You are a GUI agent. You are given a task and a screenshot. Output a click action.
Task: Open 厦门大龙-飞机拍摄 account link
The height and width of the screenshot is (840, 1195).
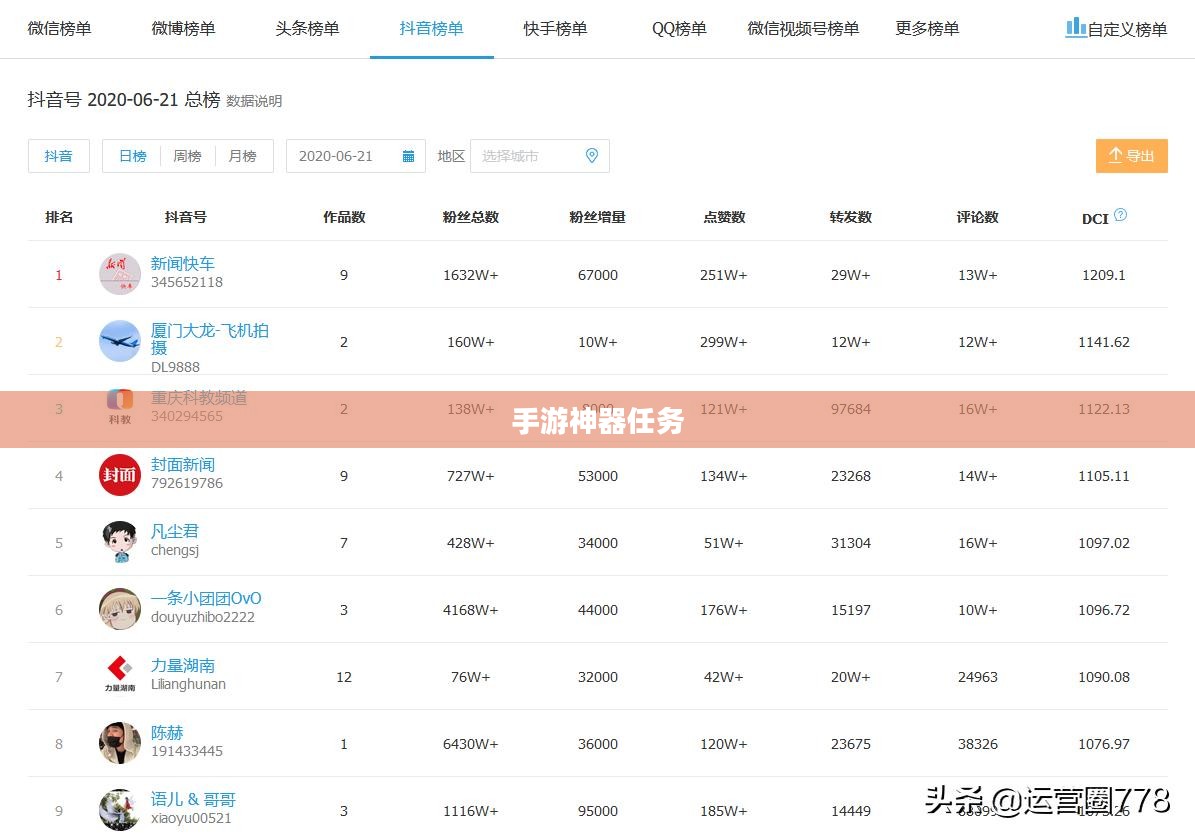pos(210,338)
